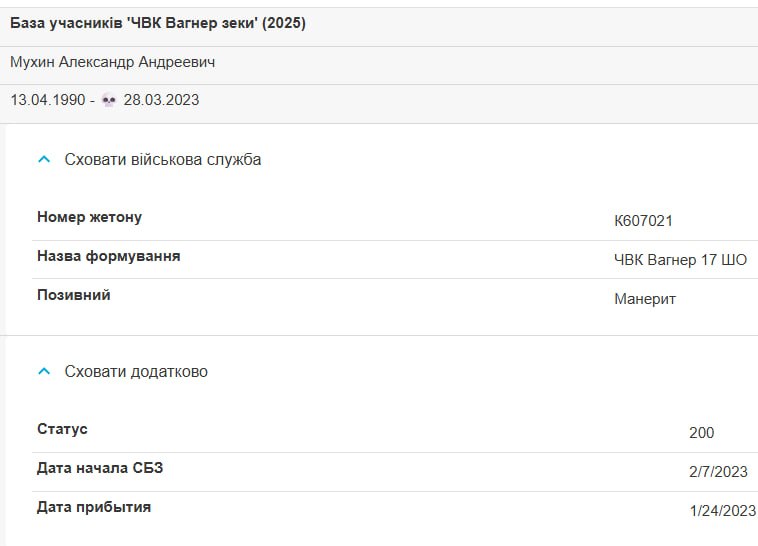Click the skull icon beside death date
This screenshot has width=758, height=546.
(109, 100)
